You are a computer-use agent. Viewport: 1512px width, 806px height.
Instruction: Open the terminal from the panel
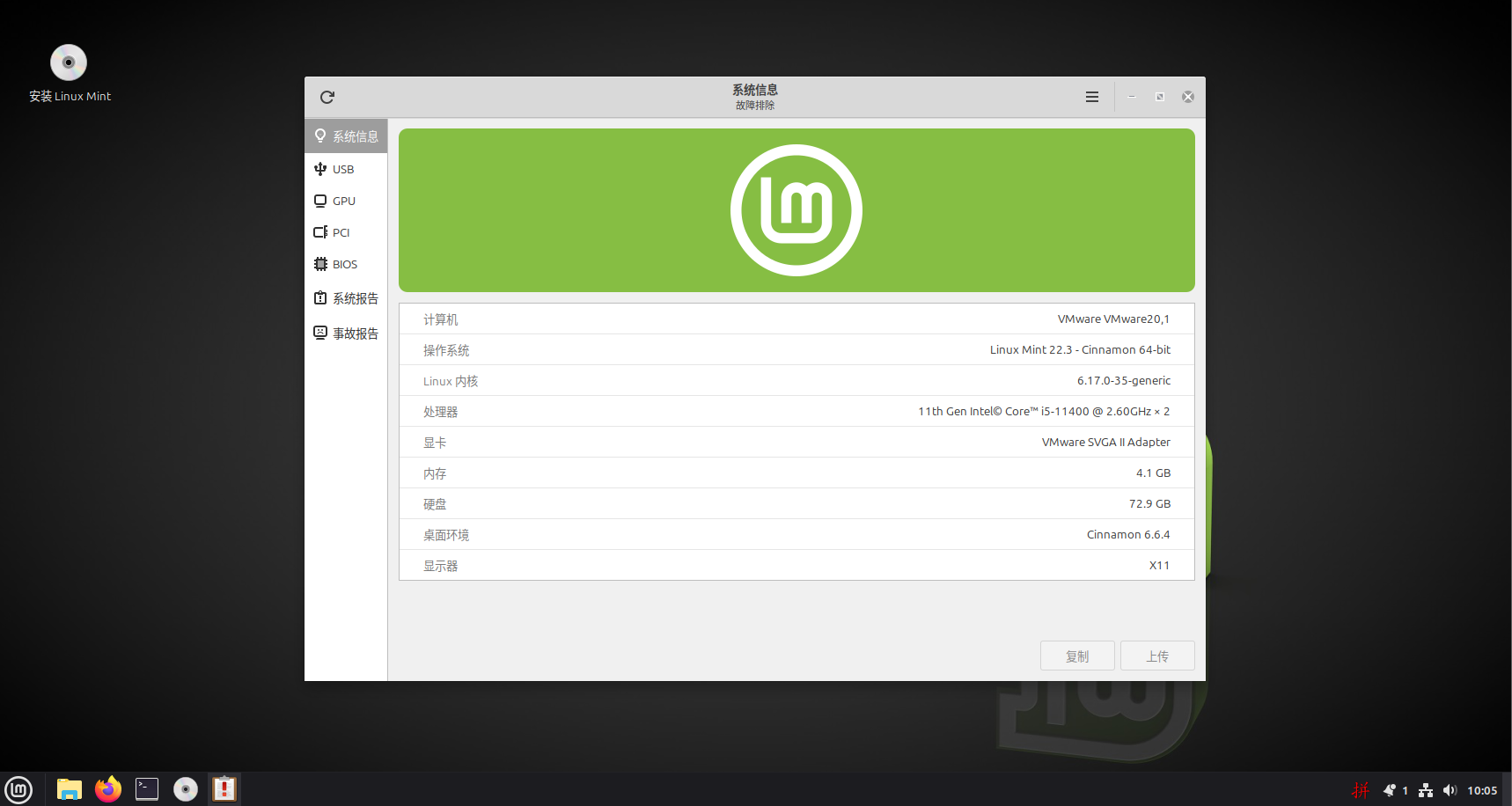[147, 789]
